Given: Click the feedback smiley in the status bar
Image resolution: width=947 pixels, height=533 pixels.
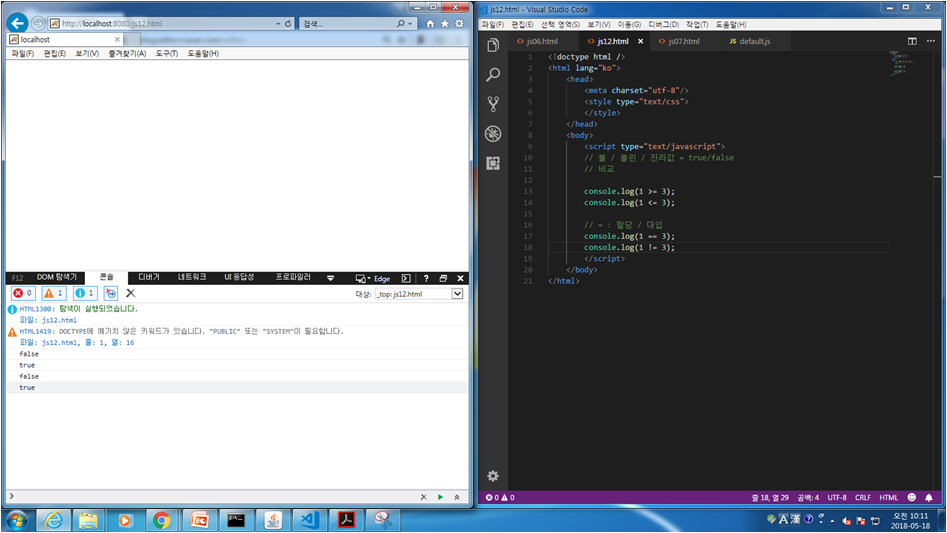Looking at the screenshot, I should click(912, 497).
